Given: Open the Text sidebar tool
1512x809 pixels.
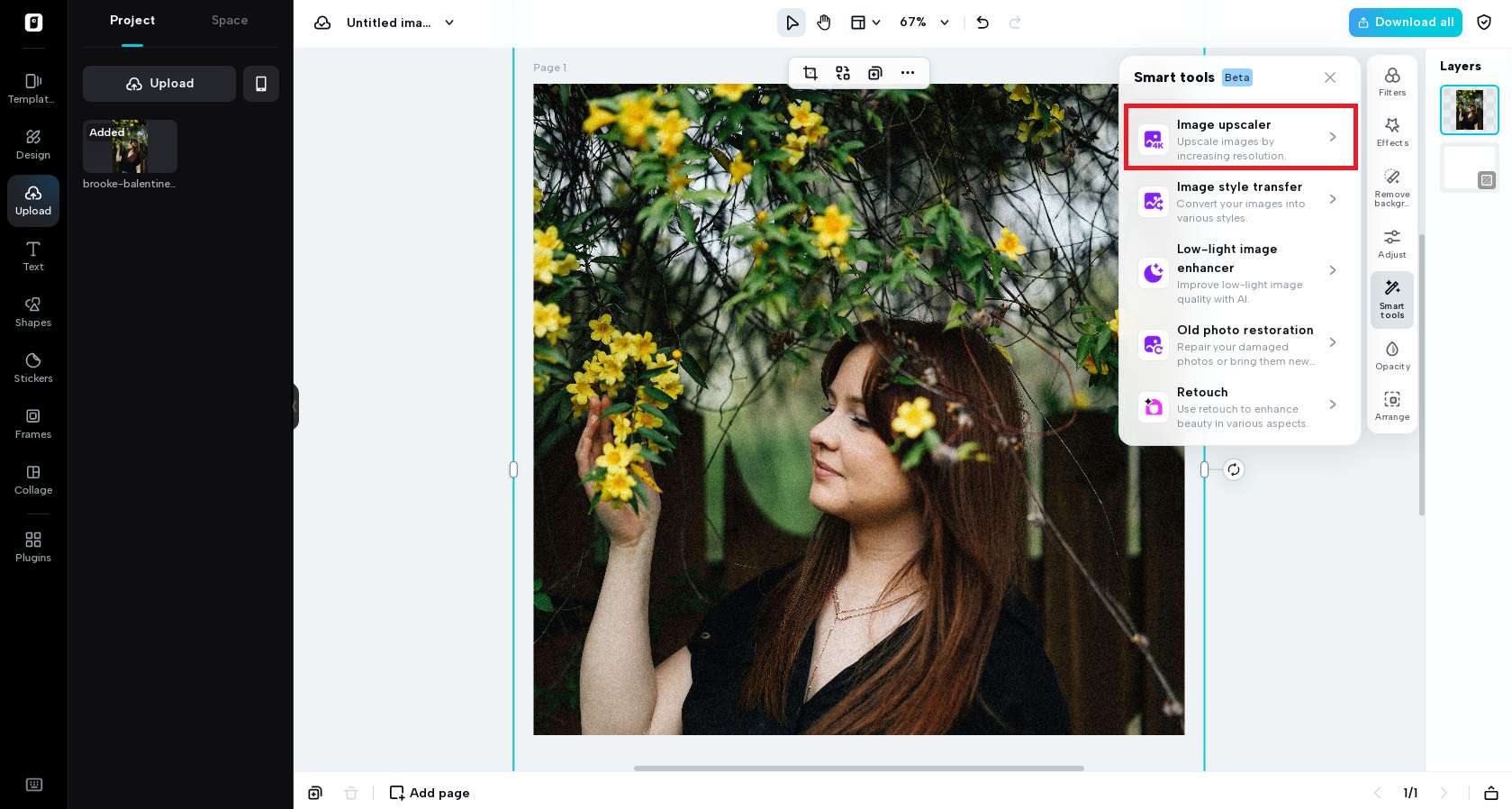Looking at the screenshot, I should pos(33,256).
